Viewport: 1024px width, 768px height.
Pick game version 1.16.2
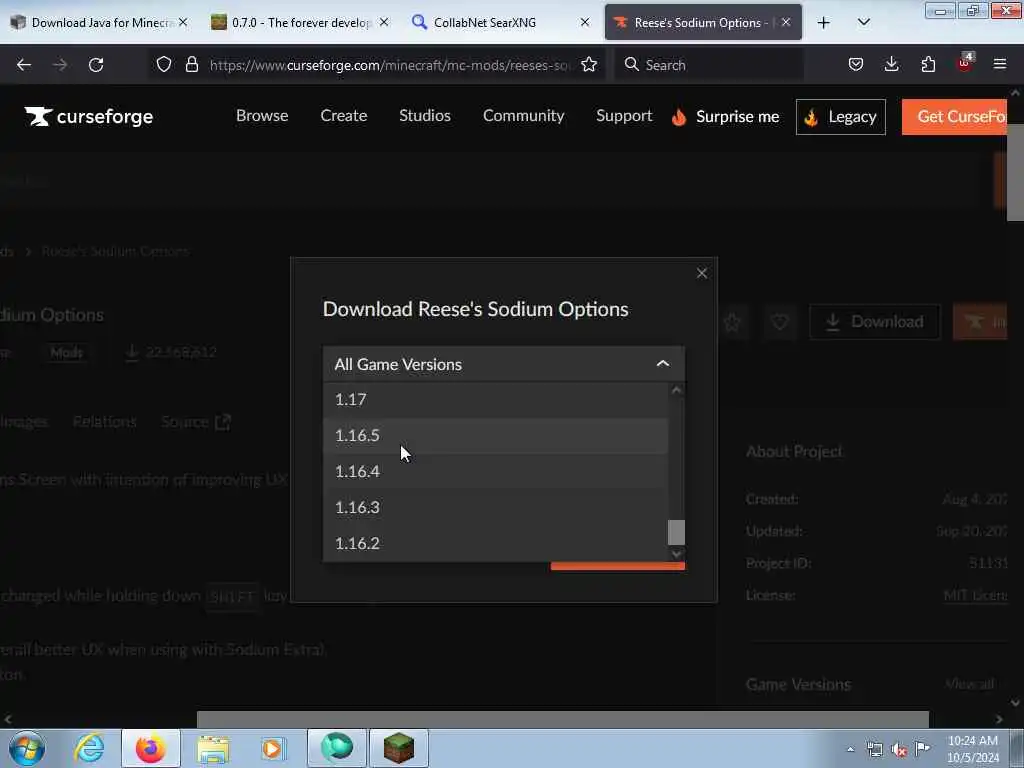point(496,543)
